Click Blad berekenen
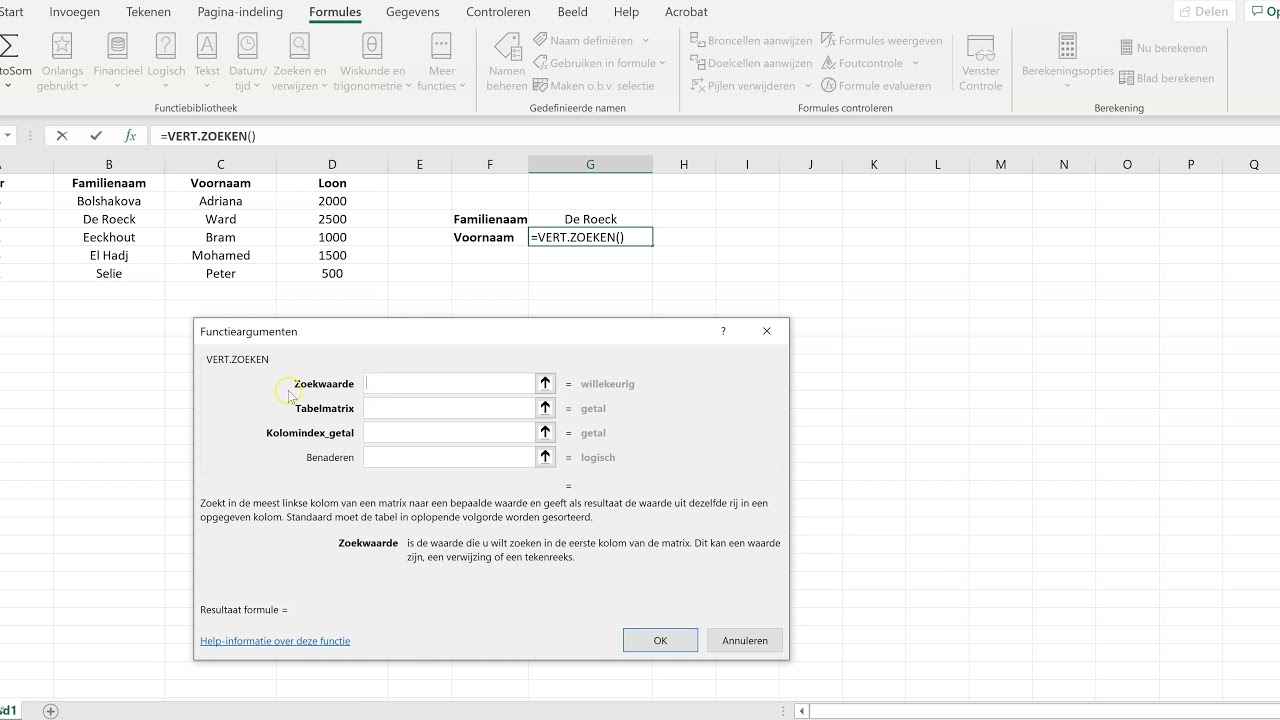 (1167, 78)
